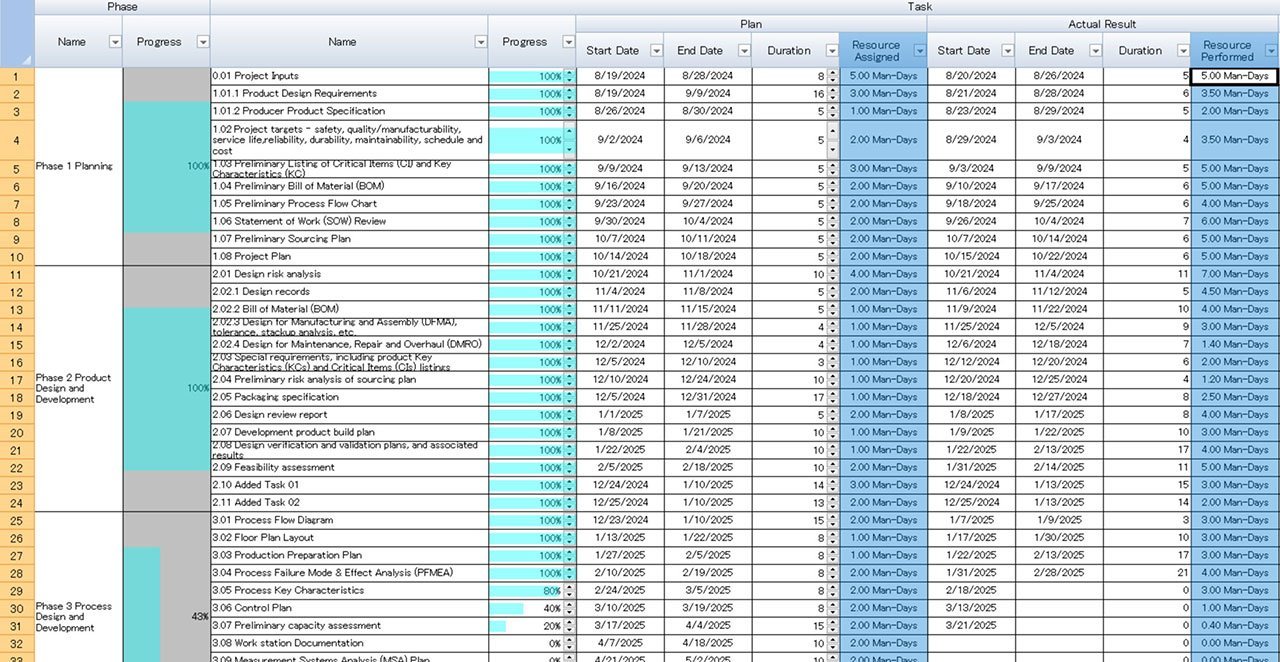Image resolution: width=1280 pixels, height=662 pixels.
Task: Select the 1.01.1 Product Design Requirements cell
Action: [x=349, y=94]
